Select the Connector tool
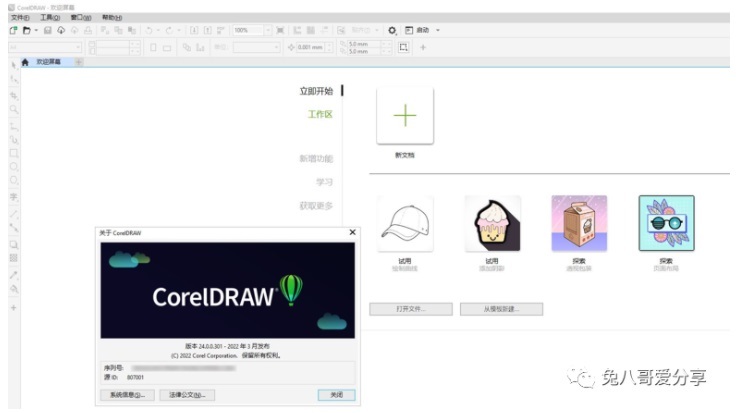736x413 pixels. coord(14,228)
